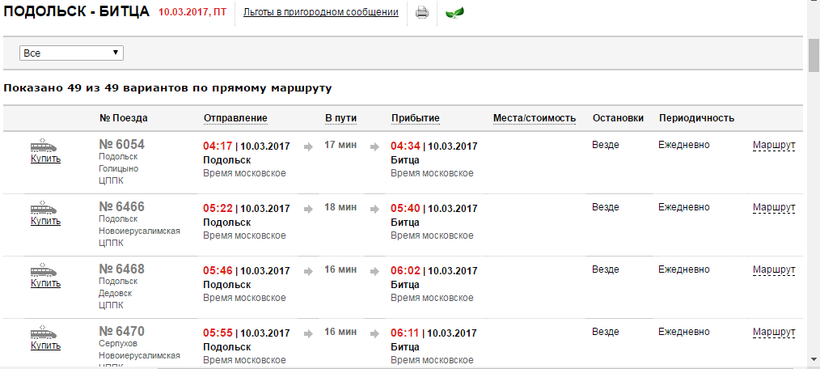Click Места/стоимость column header
Image resolution: width=820 pixels, height=369 pixels.
tap(534, 118)
